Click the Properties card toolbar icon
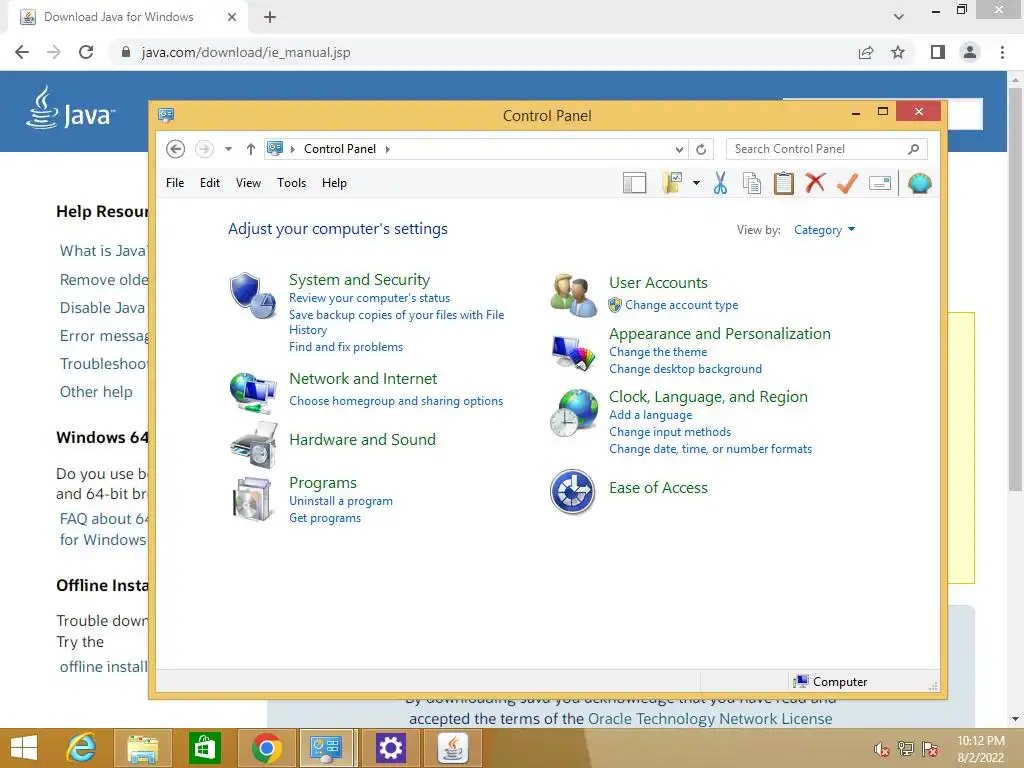 click(x=880, y=184)
